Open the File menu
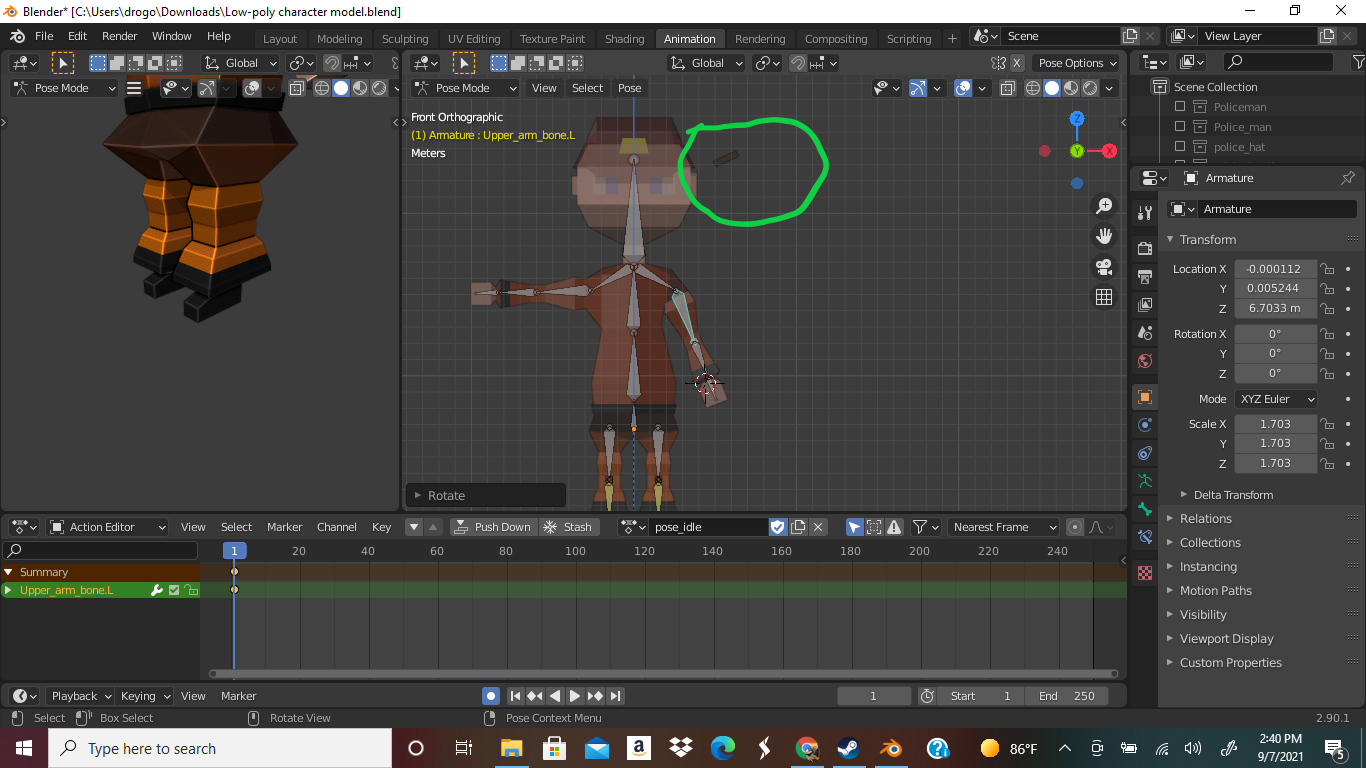 44,36
